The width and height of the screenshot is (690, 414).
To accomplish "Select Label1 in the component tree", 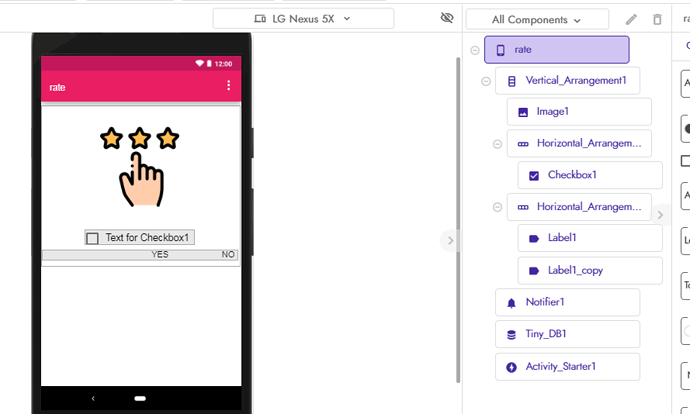I will [x=590, y=238].
